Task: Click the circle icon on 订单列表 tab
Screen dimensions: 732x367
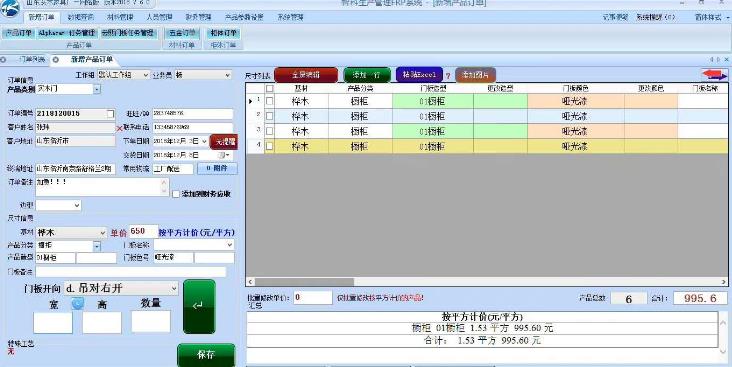Action: tap(3, 60)
